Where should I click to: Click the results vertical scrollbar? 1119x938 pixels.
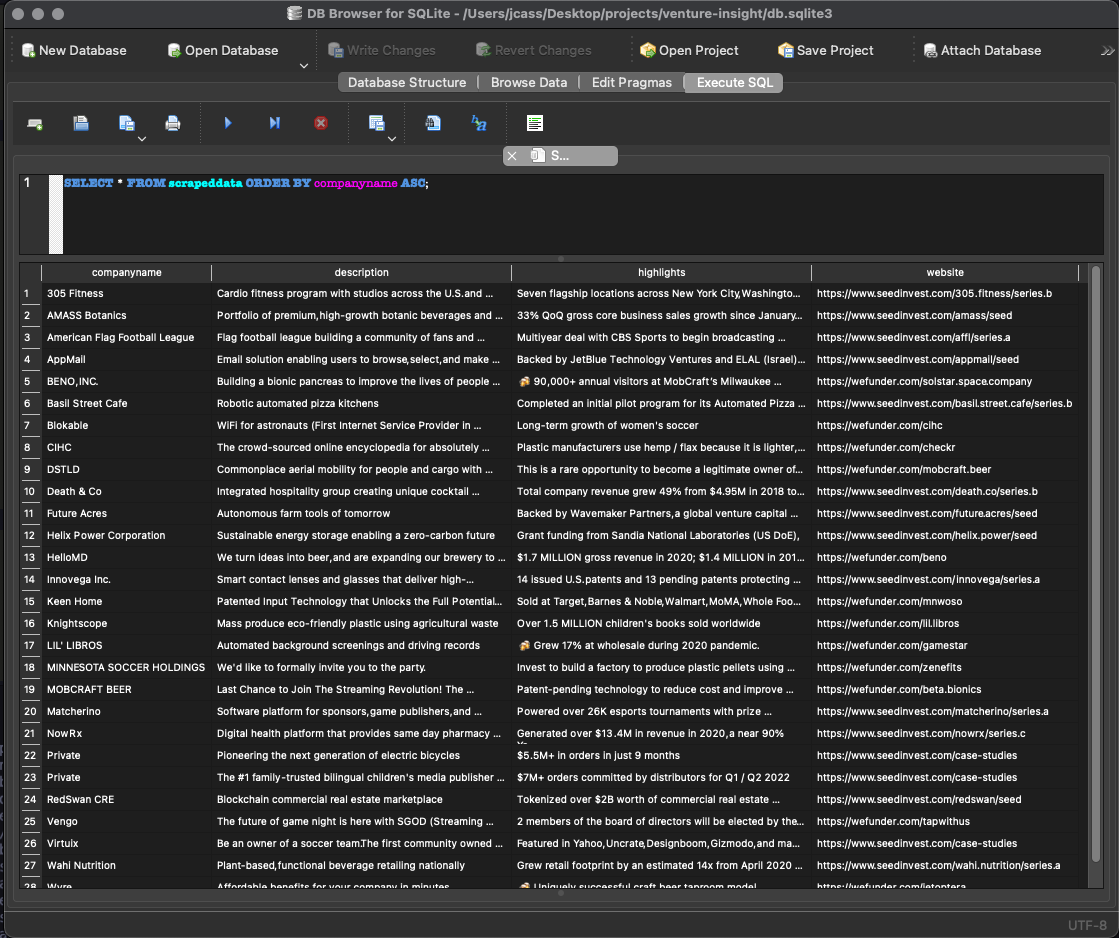(x=1096, y=564)
